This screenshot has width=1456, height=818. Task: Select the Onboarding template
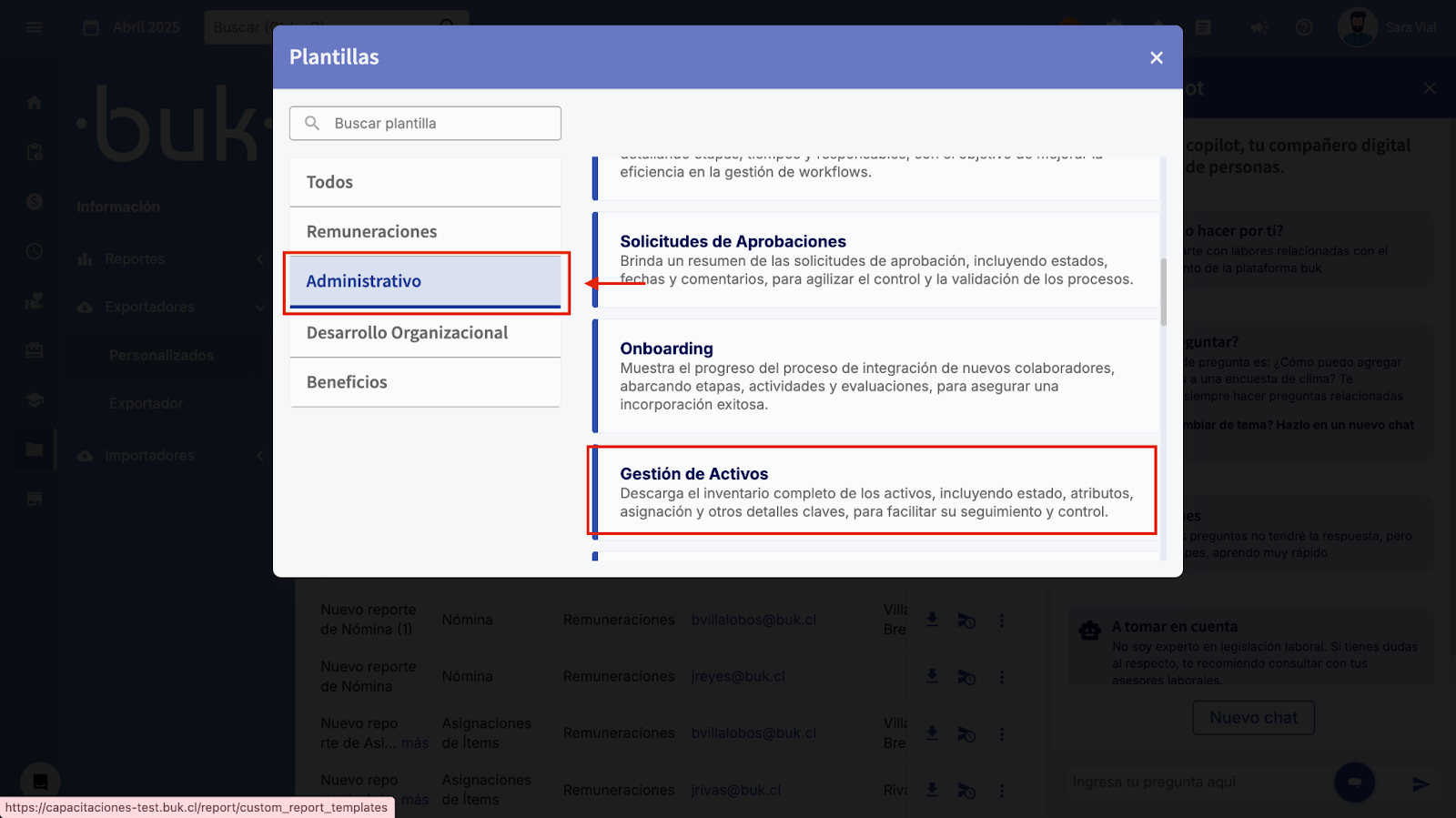tap(874, 375)
